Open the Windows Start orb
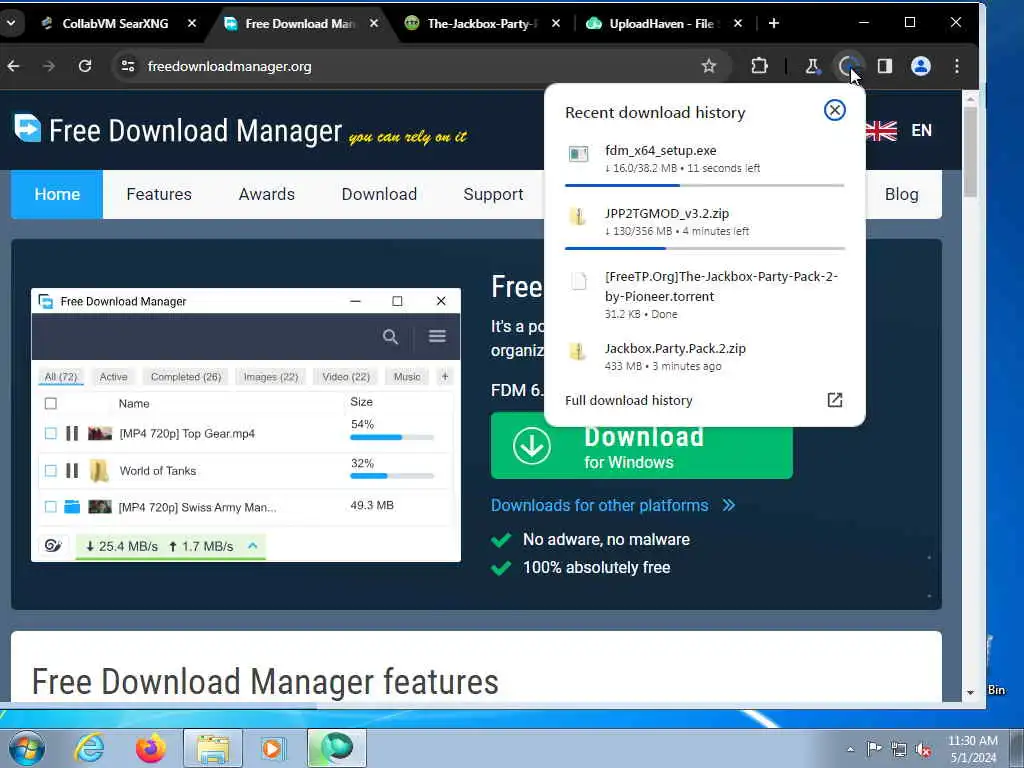This screenshot has height=768, width=1024. [27, 748]
